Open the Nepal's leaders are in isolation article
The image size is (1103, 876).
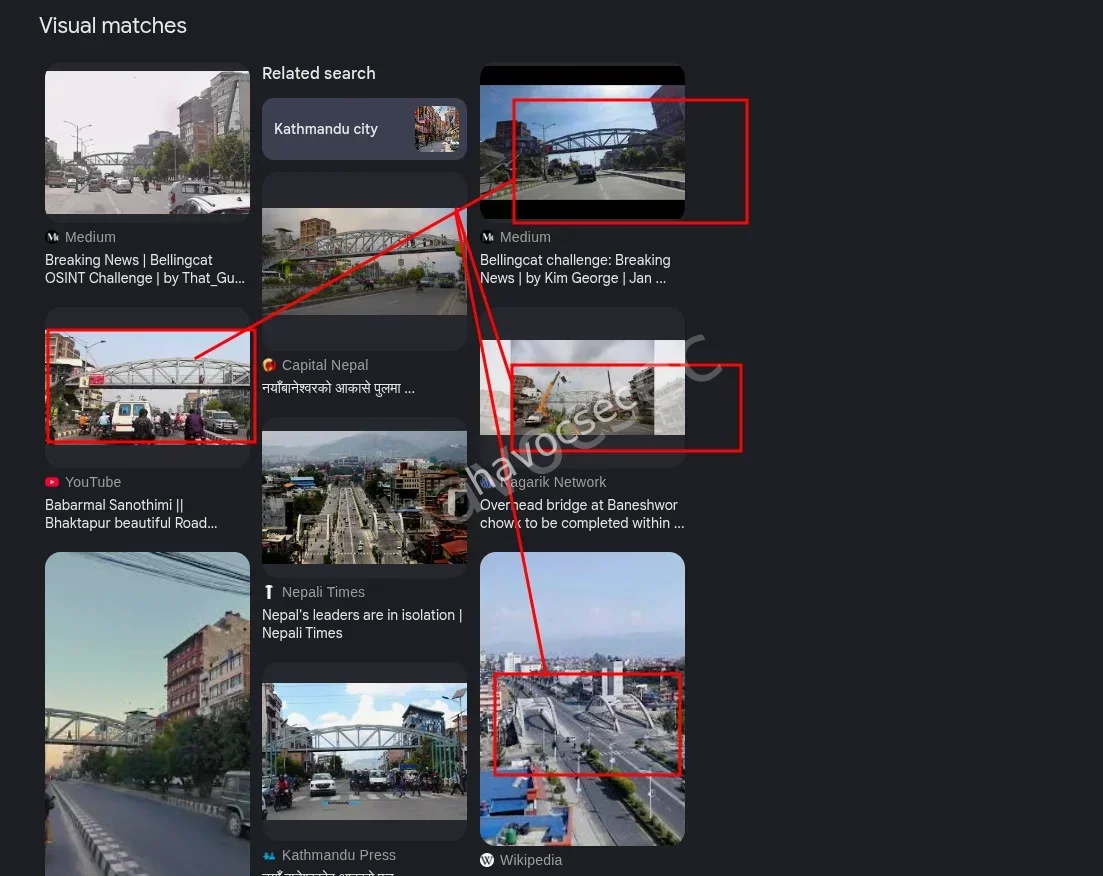click(x=362, y=624)
